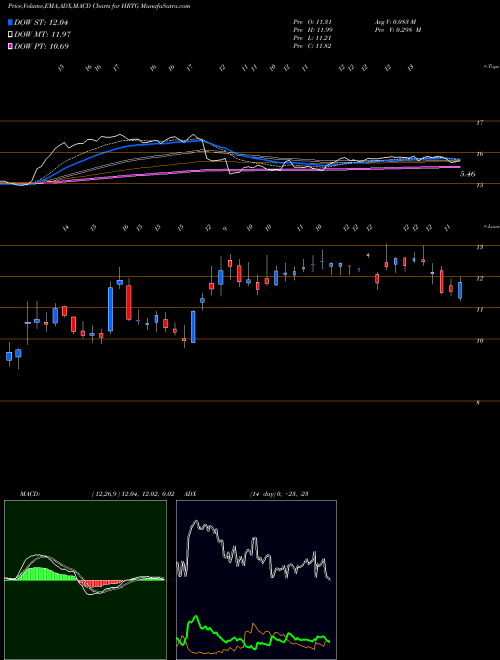Click the 5.46 value beside the EMA lines
Viewport: 500px width, 660px height.
coord(468,173)
